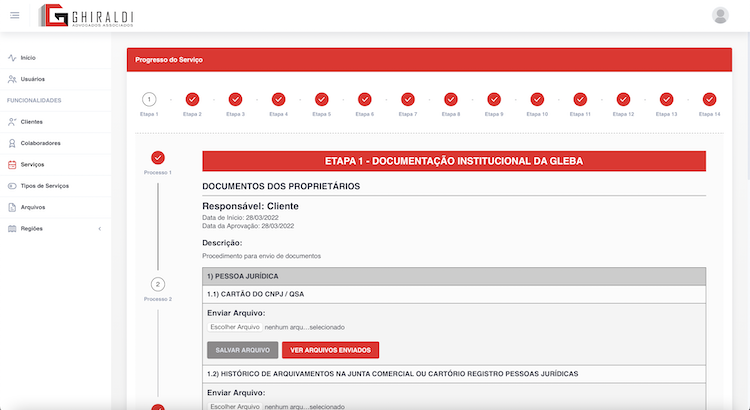The width and height of the screenshot is (750, 410).
Task: Expand the Regiões submenu chevron
Action: [100, 229]
